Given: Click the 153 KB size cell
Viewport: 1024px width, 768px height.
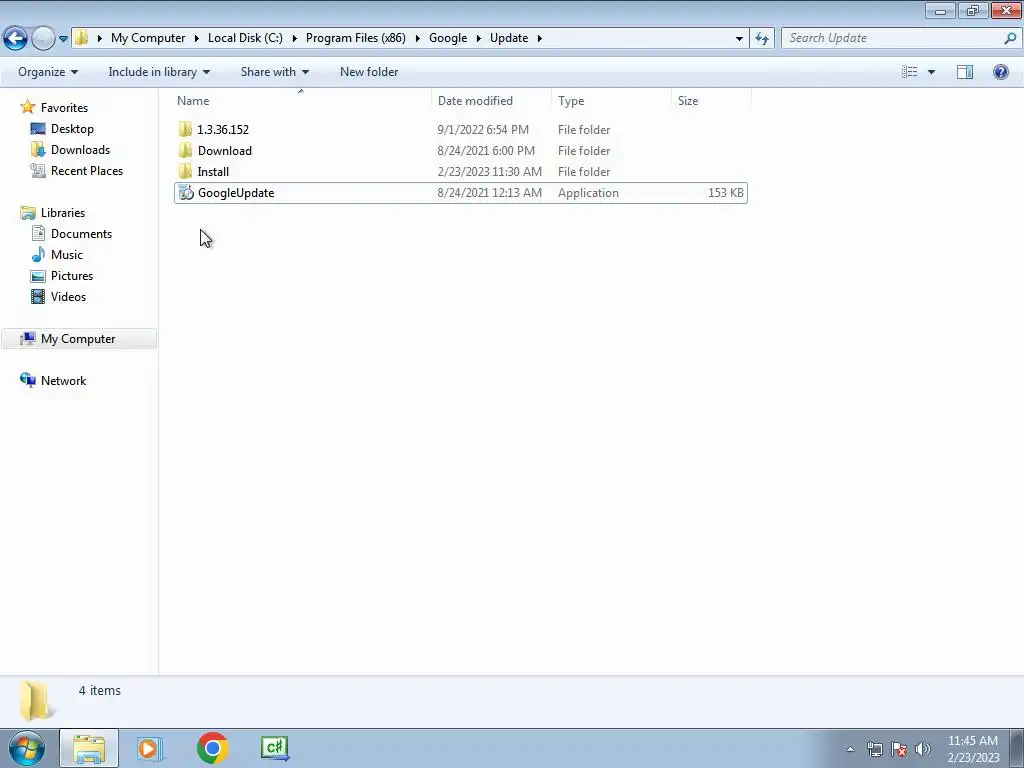Looking at the screenshot, I should coord(726,193).
